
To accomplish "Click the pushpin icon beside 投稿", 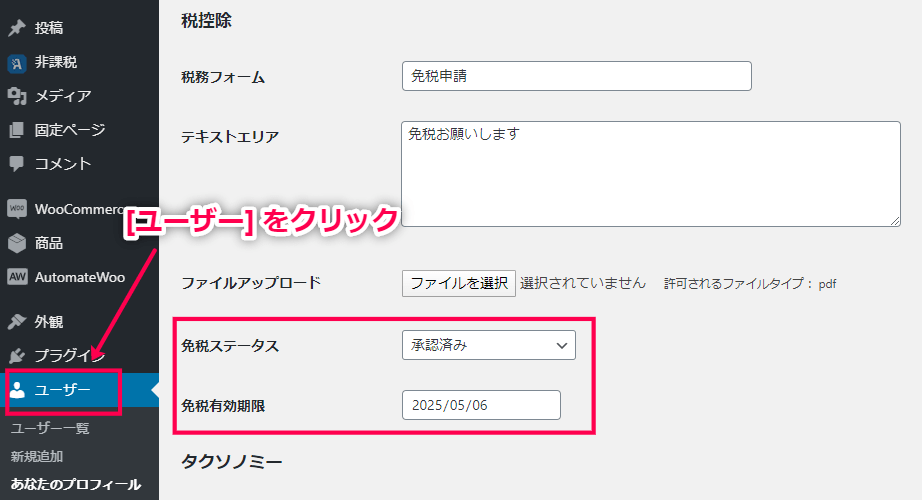I will point(17,28).
